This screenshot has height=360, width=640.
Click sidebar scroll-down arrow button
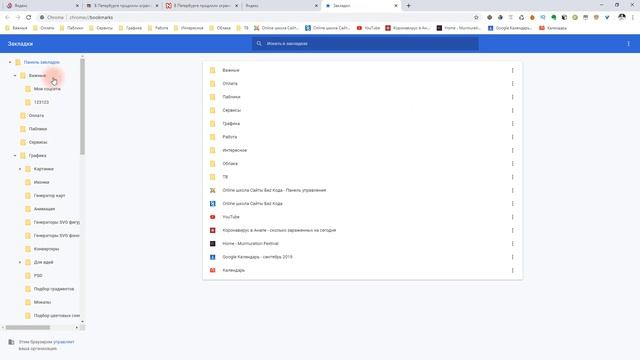pos(82,322)
